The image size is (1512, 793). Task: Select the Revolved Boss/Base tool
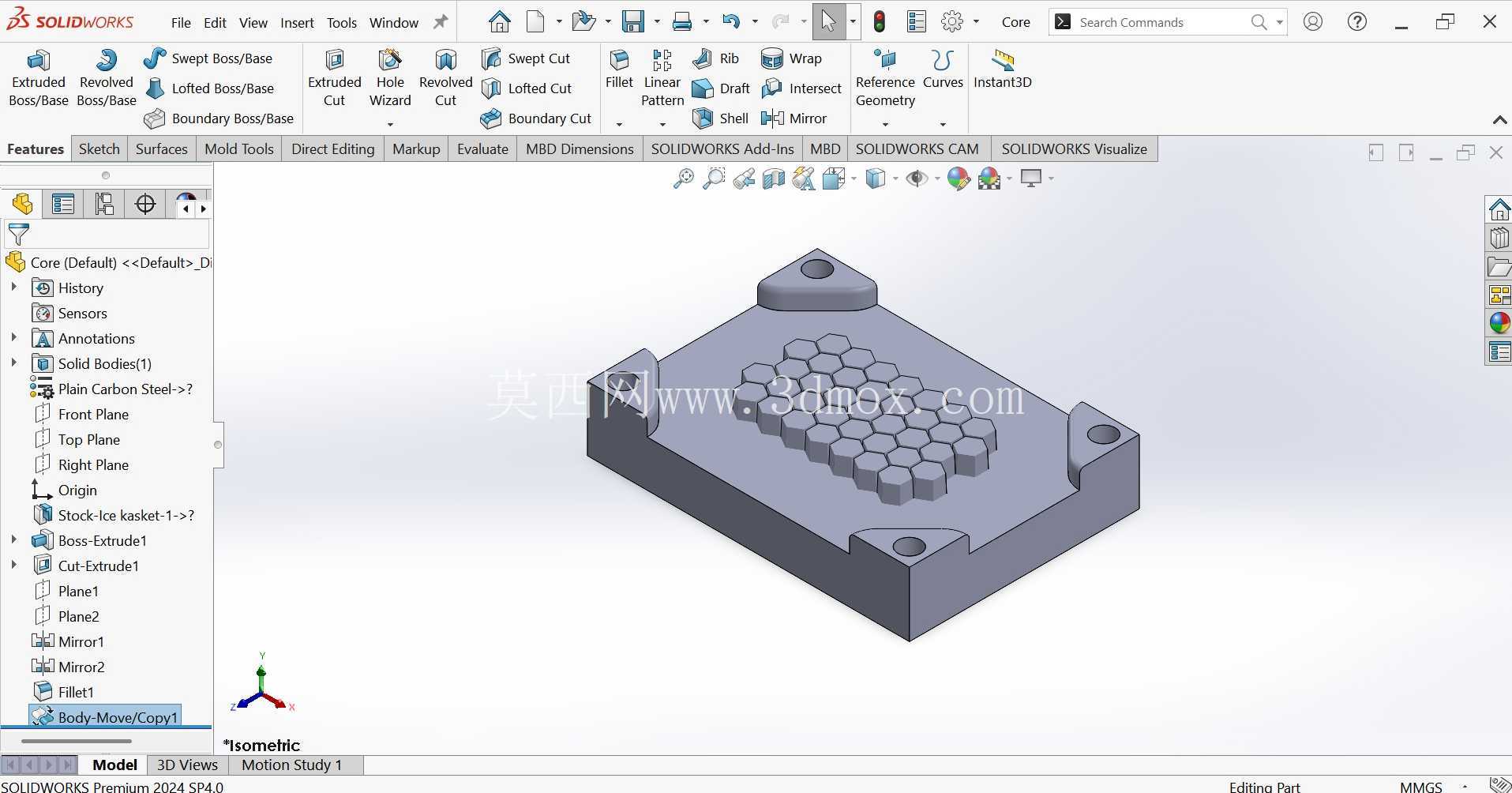pyautogui.click(x=107, y=78)
